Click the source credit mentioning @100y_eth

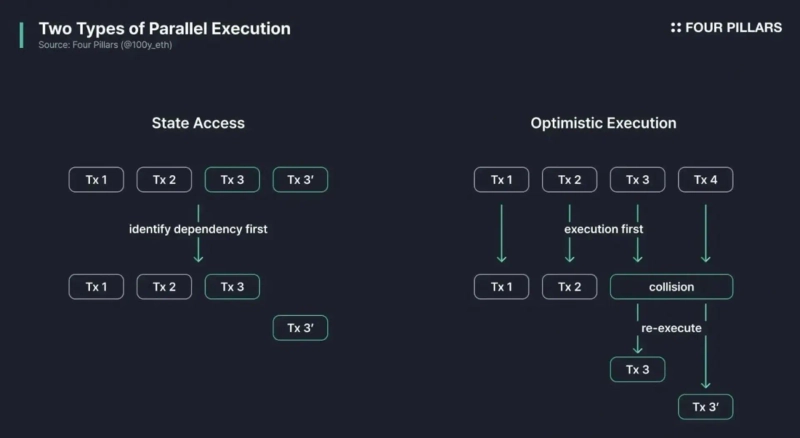pos(105,45)
